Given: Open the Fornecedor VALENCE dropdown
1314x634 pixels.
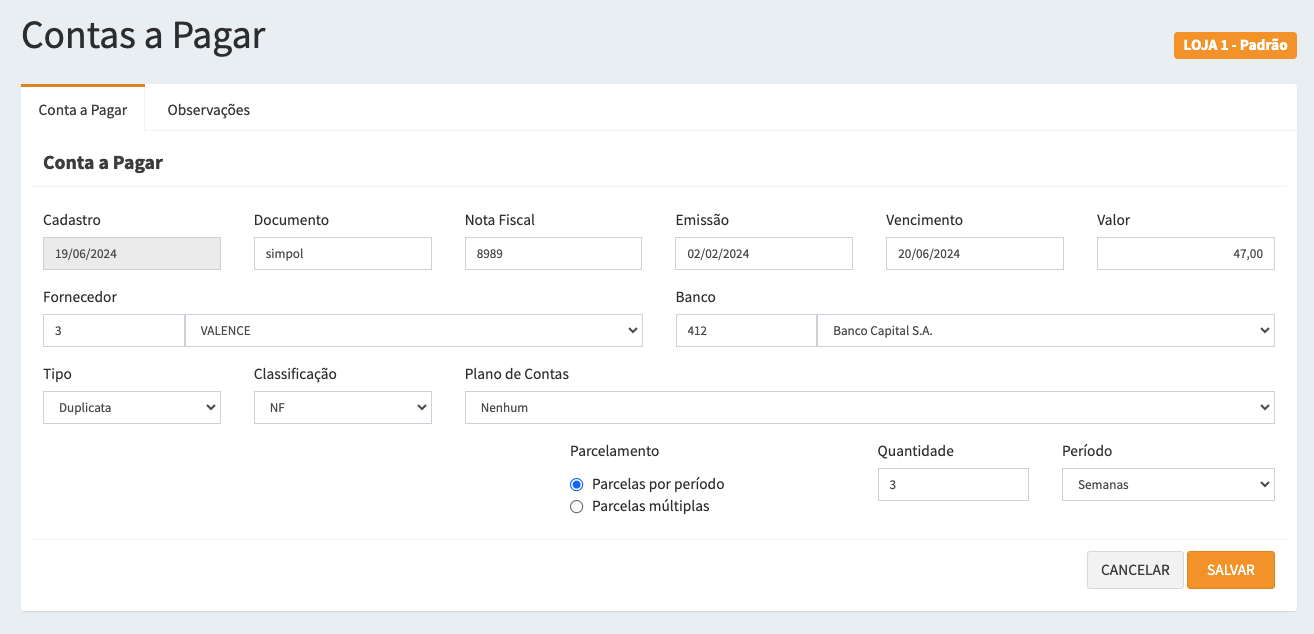Looking at the screenshot, I should (x=413, y=331).
